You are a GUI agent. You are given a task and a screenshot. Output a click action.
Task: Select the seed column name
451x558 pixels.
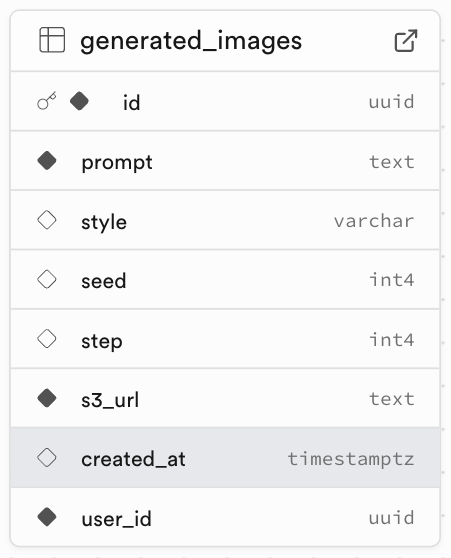point(104,281)
